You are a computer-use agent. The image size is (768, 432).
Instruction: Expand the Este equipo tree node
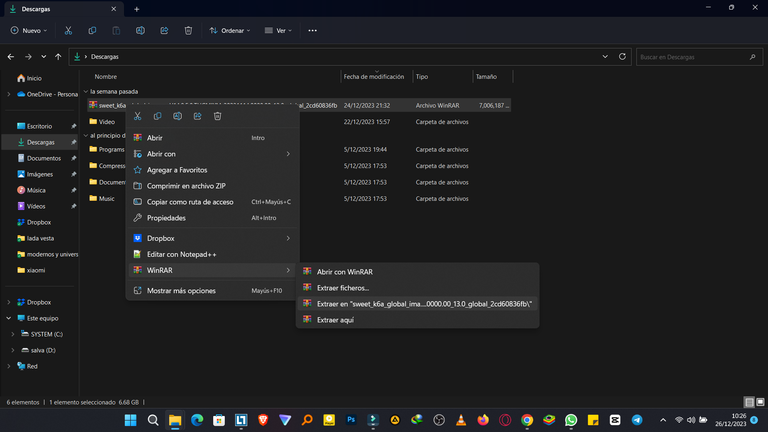tap(10, 318)
